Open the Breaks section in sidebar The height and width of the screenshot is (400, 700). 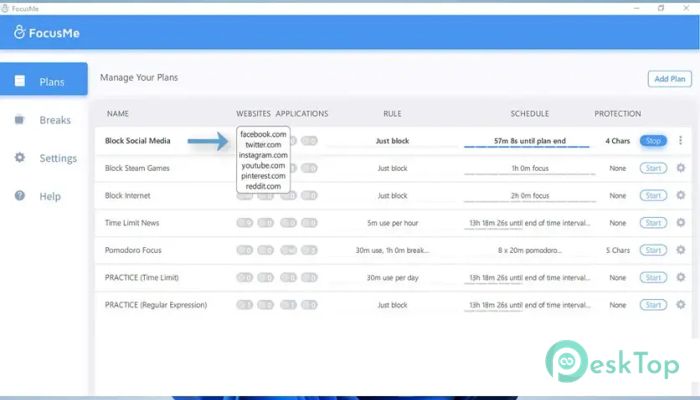click(x=44, y=120)
